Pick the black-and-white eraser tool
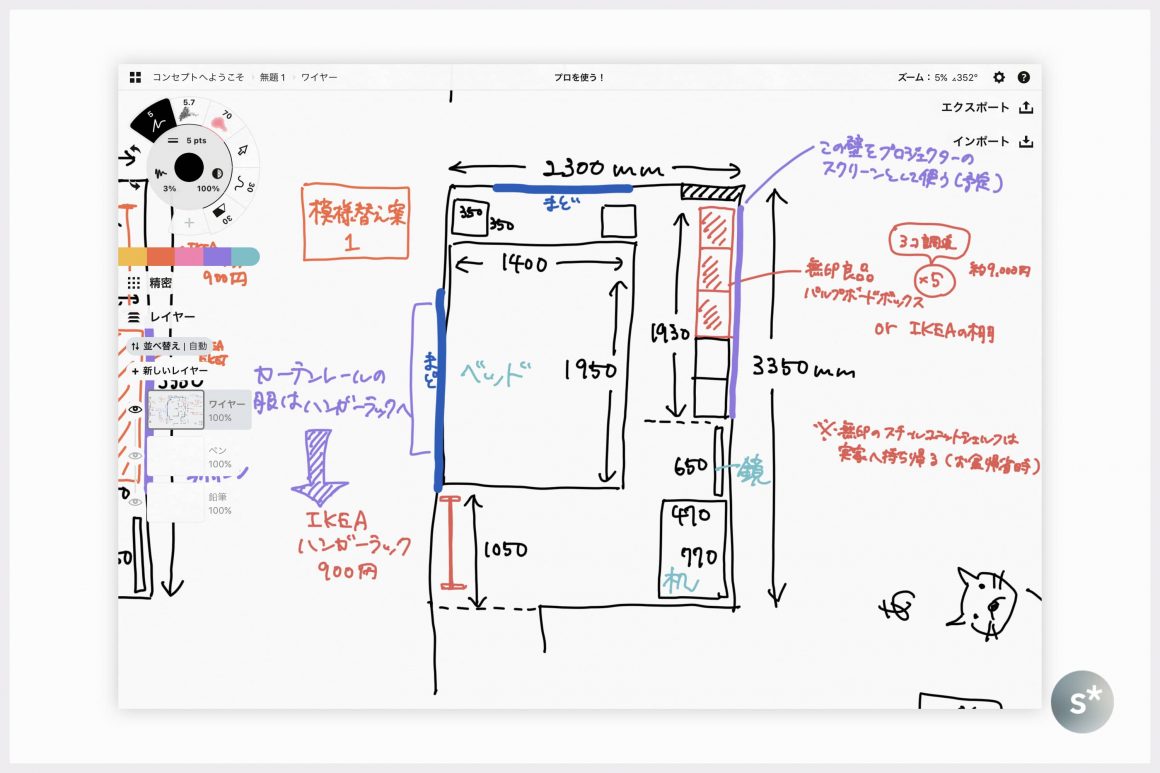 pos(222,211)
